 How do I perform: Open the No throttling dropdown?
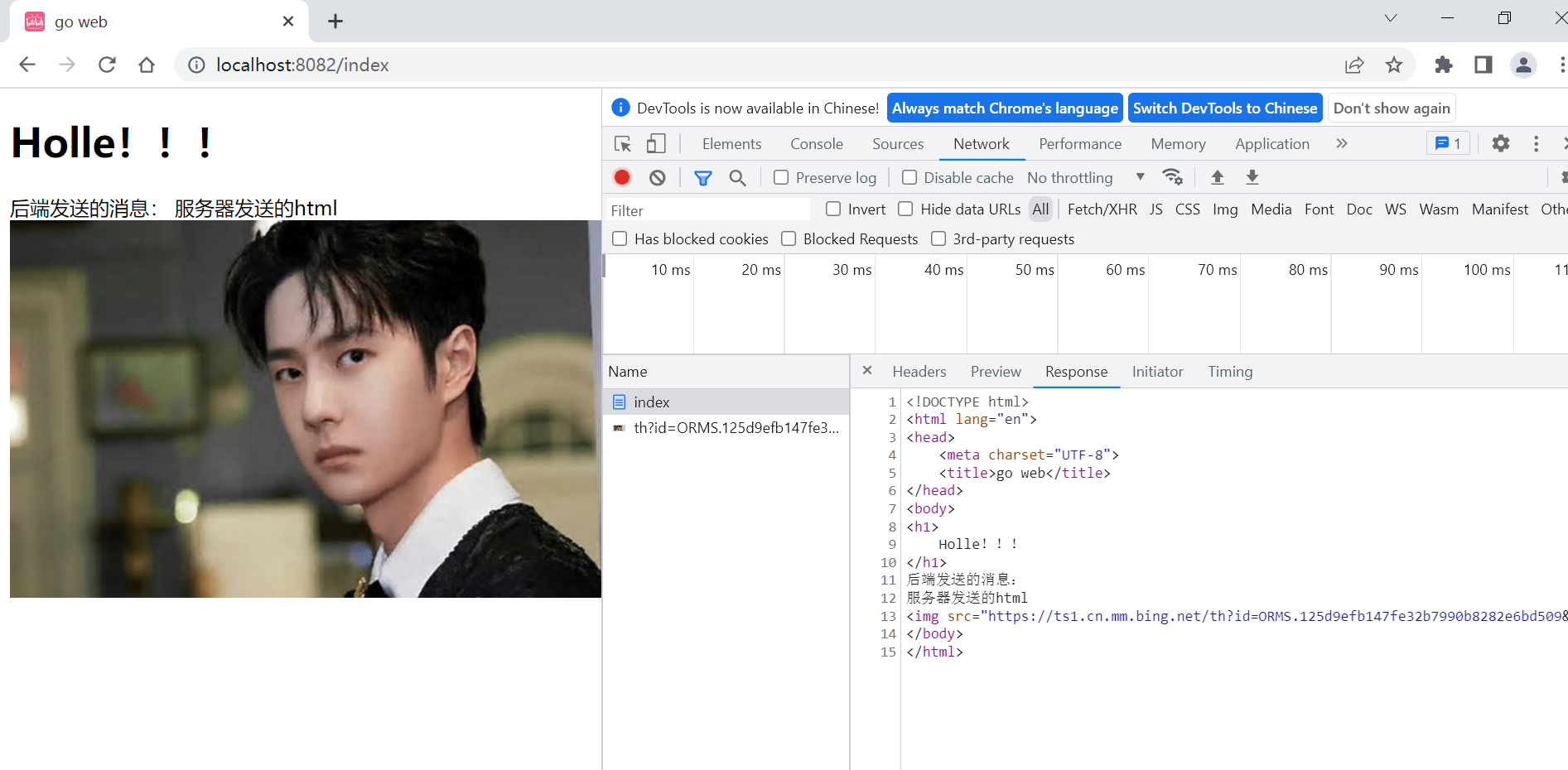pos(1086,177)
